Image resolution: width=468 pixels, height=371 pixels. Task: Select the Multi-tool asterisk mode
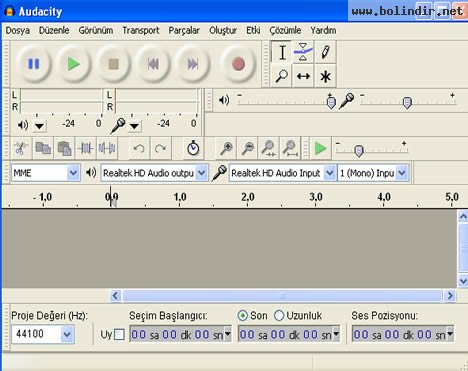click(x=325, y=76)
